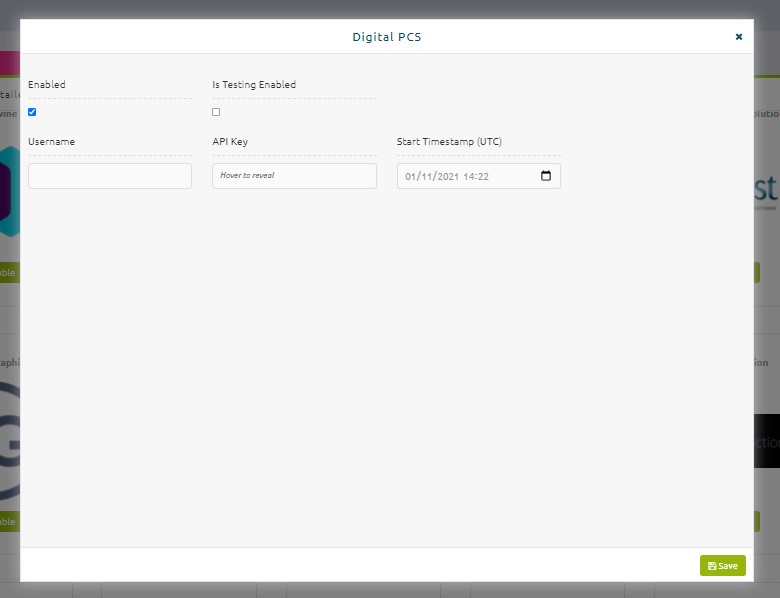Close the Digital PCS dialog
The width and height of the screenshot is (780, 598).
coord(739,37)
